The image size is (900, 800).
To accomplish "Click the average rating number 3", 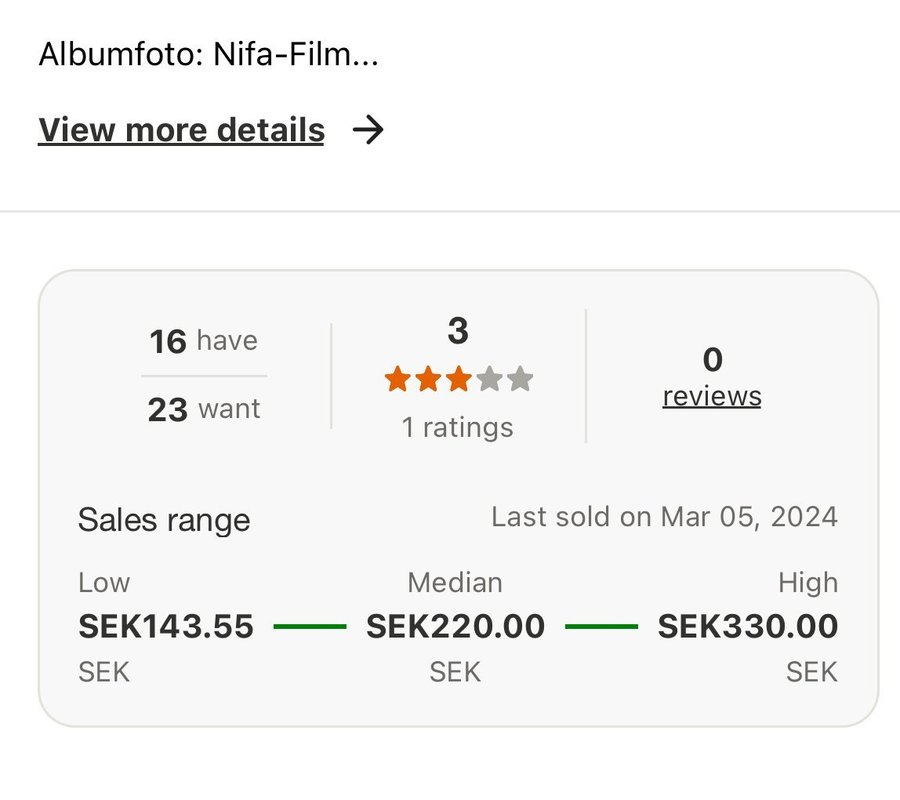I will pyautogui.click(x=458, y=331).
